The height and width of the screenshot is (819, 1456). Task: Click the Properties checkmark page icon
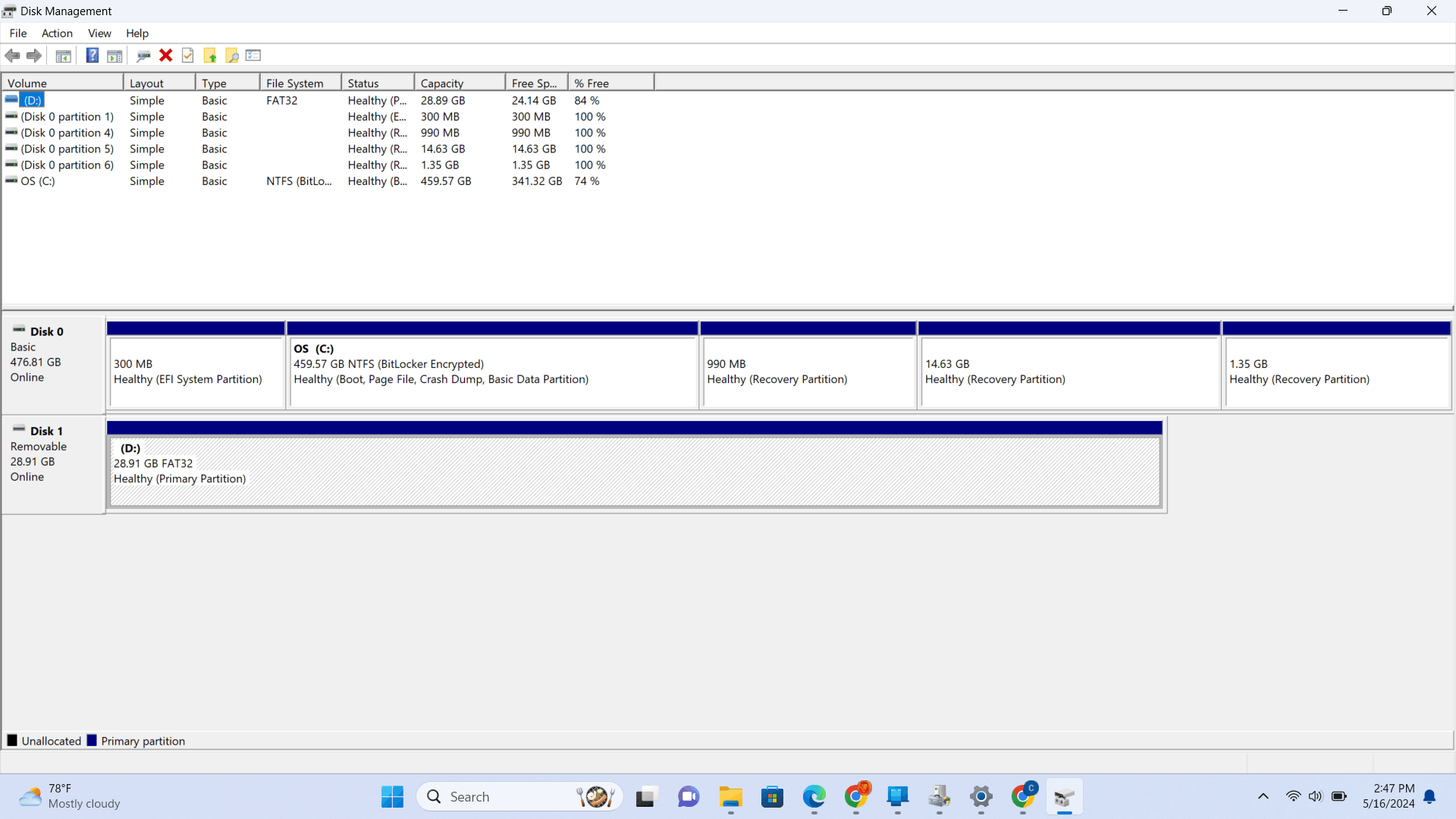188,55
